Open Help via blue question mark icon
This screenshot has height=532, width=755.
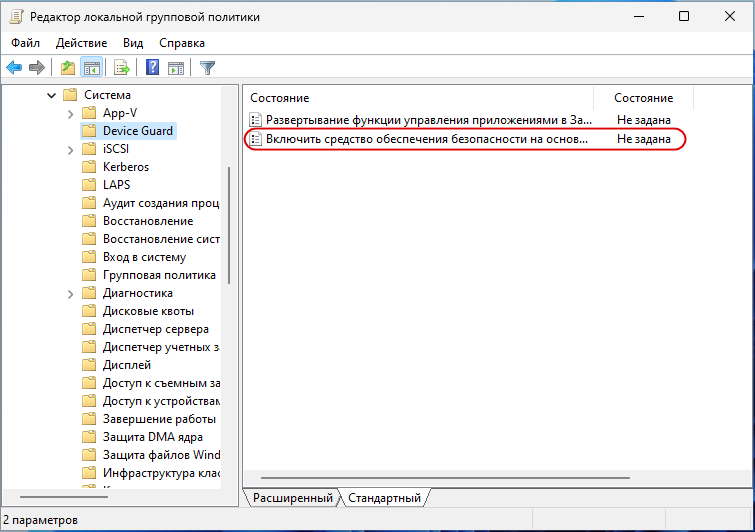pos(152,67)
